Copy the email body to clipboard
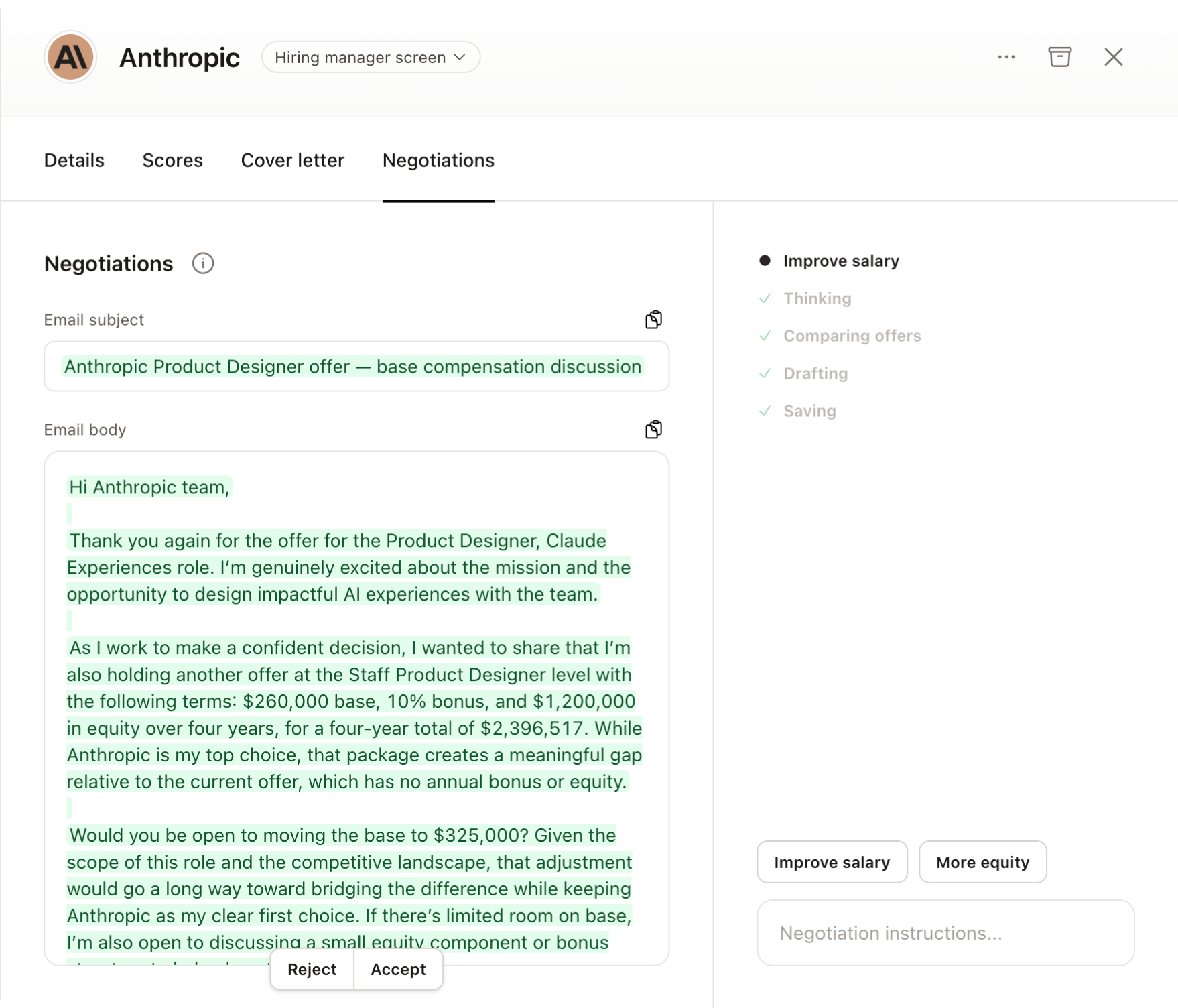This screenshot has height=1008, width=1178. 653,430
